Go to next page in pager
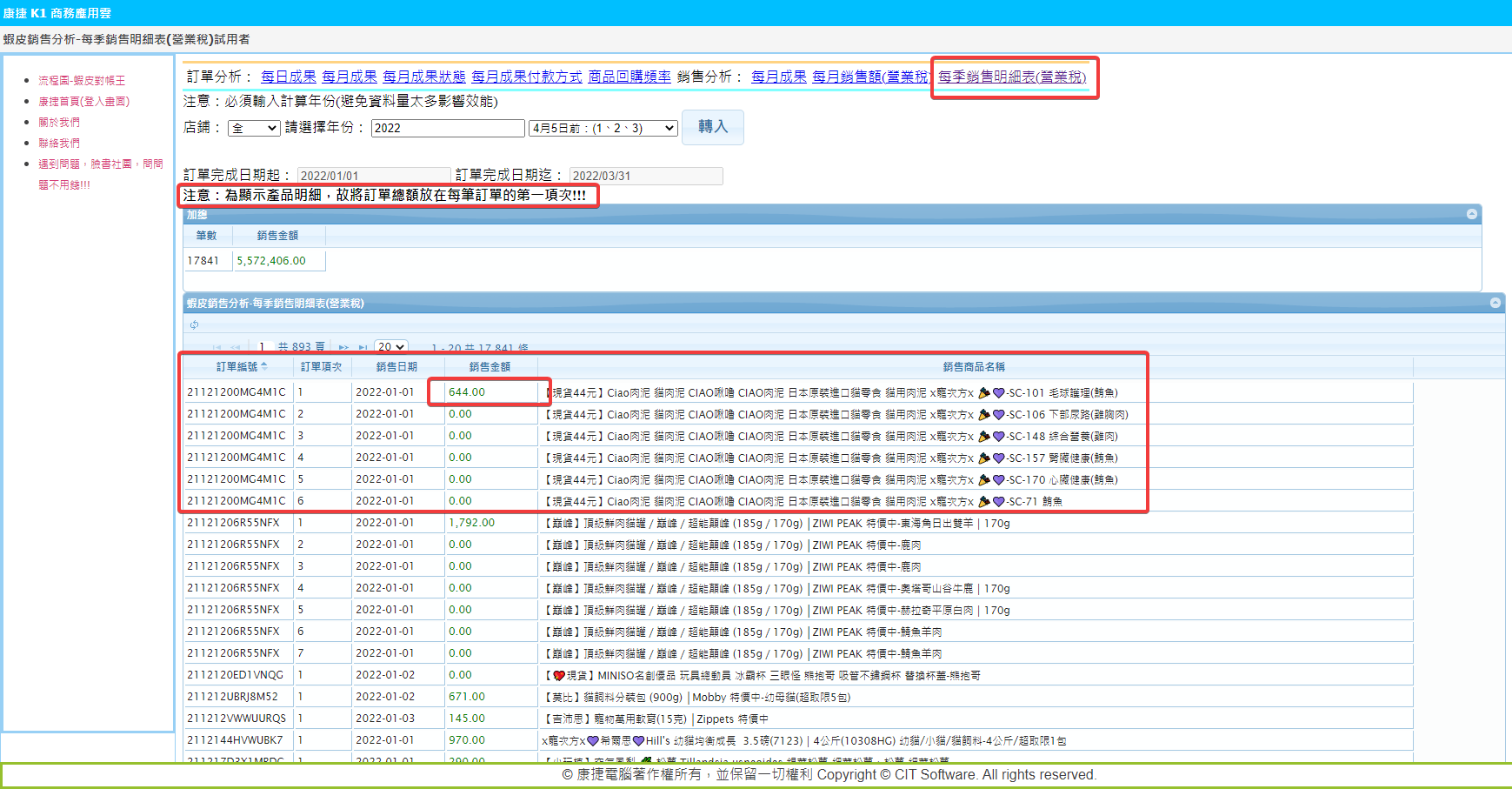 [343, 347]
